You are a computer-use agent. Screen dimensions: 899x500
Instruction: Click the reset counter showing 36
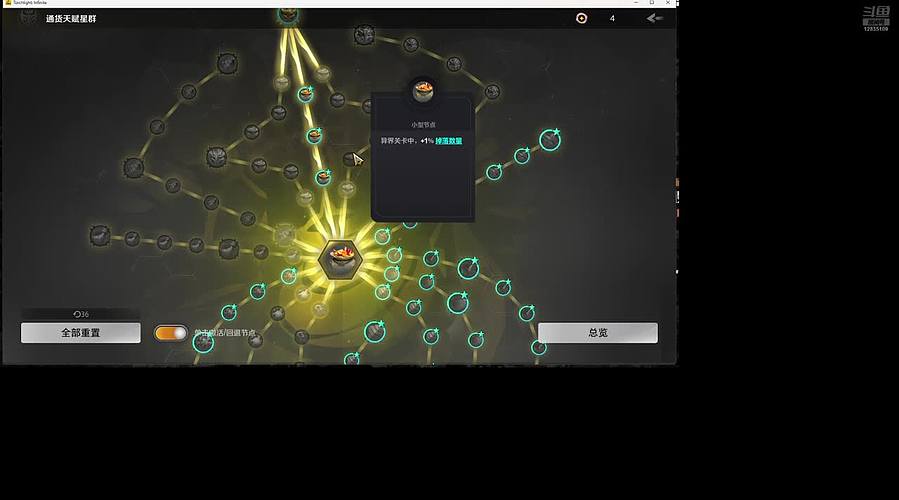pos(81,314)
